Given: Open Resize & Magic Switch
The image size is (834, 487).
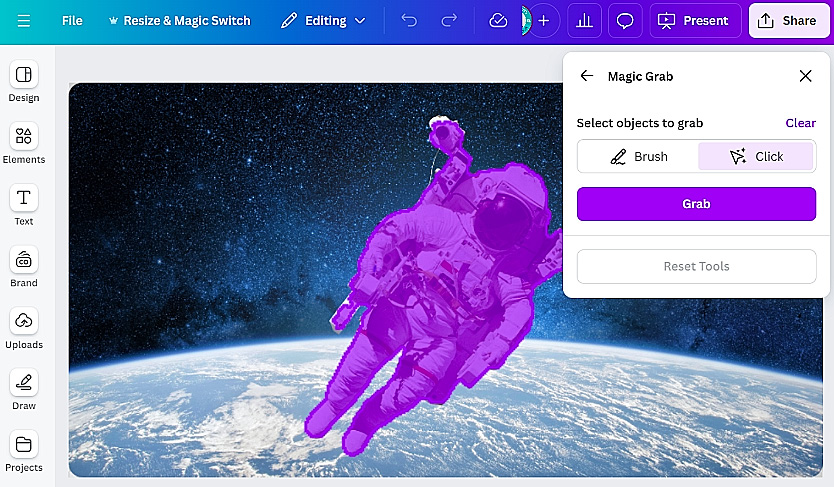Looking at the screenshot, I should click(179, 21).
